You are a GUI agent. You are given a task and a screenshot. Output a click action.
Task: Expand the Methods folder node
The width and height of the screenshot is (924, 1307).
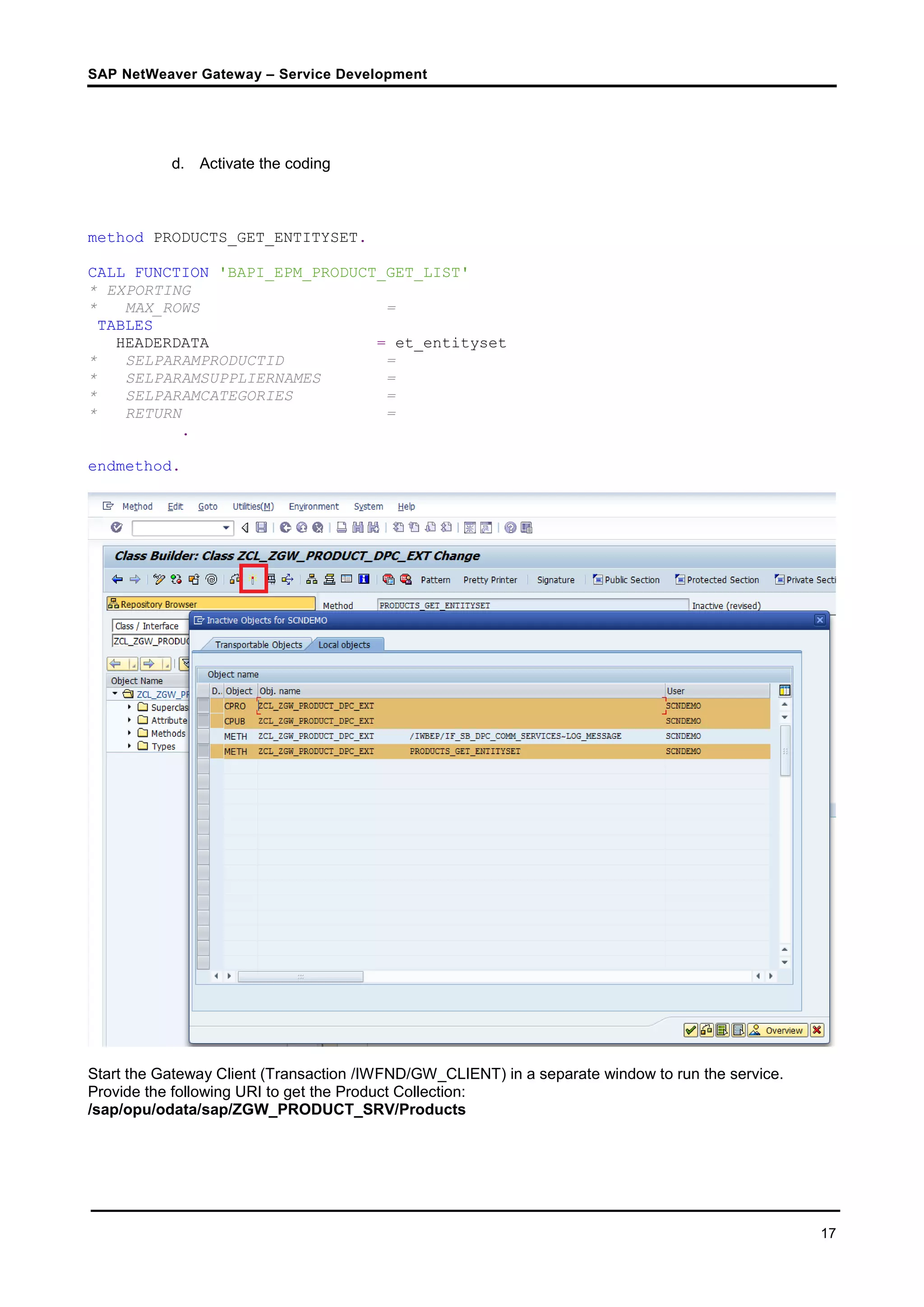(129, 733)
